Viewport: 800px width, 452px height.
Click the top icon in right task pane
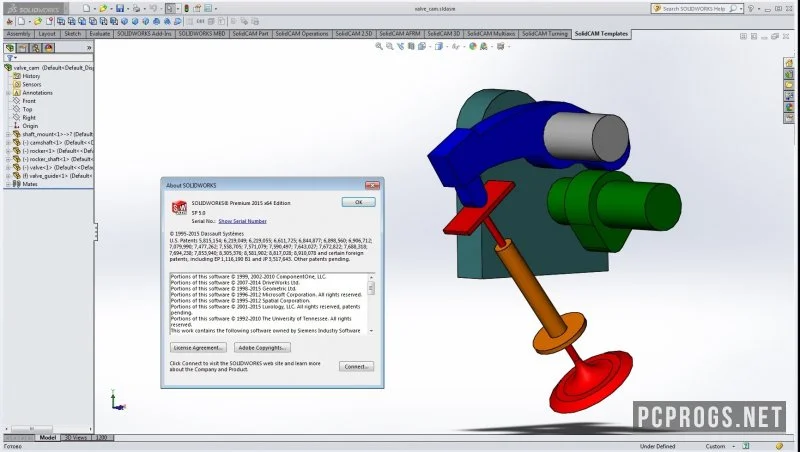point(789,63)
